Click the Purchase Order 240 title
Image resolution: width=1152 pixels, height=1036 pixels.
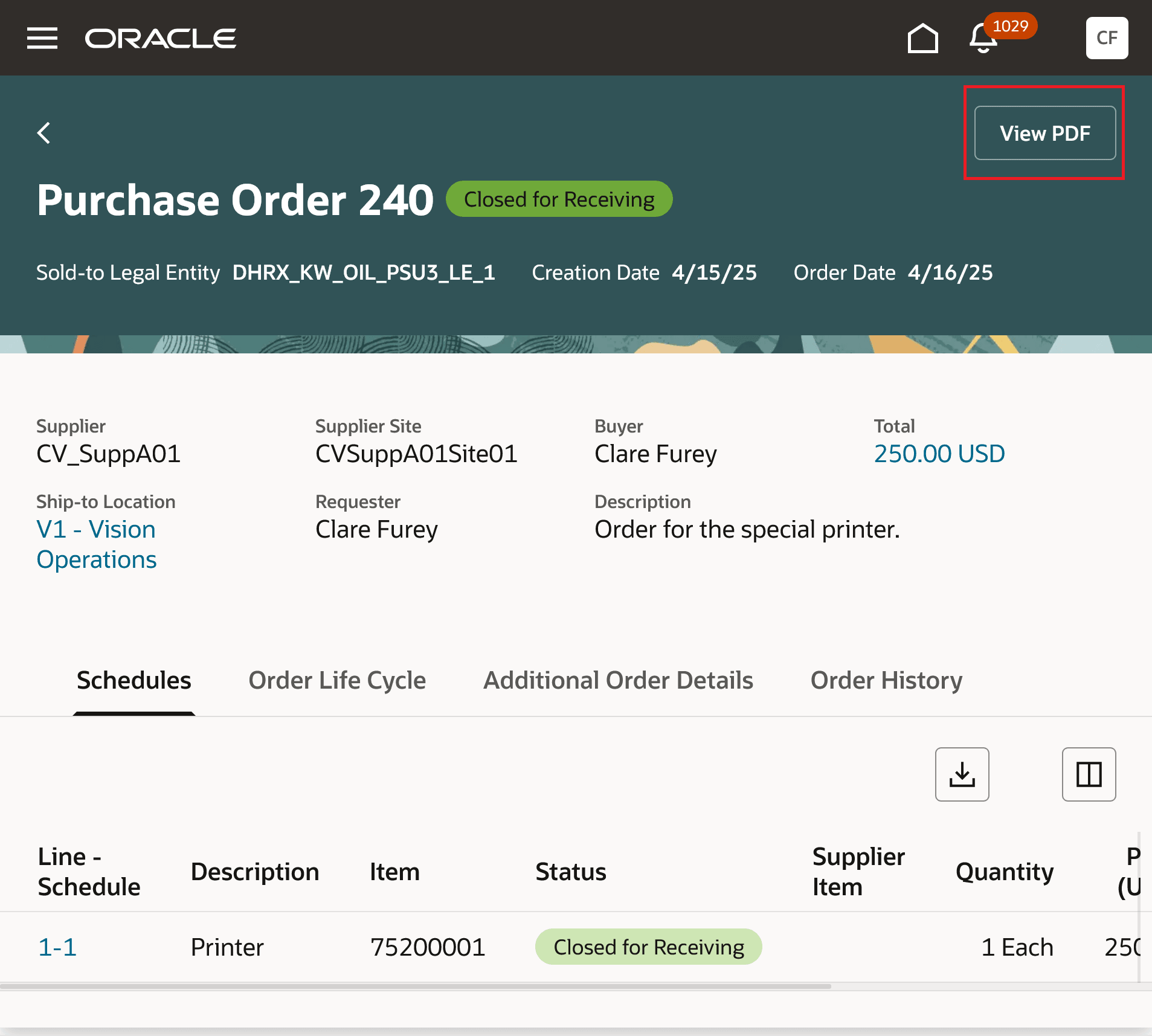(x=235, y=200)
